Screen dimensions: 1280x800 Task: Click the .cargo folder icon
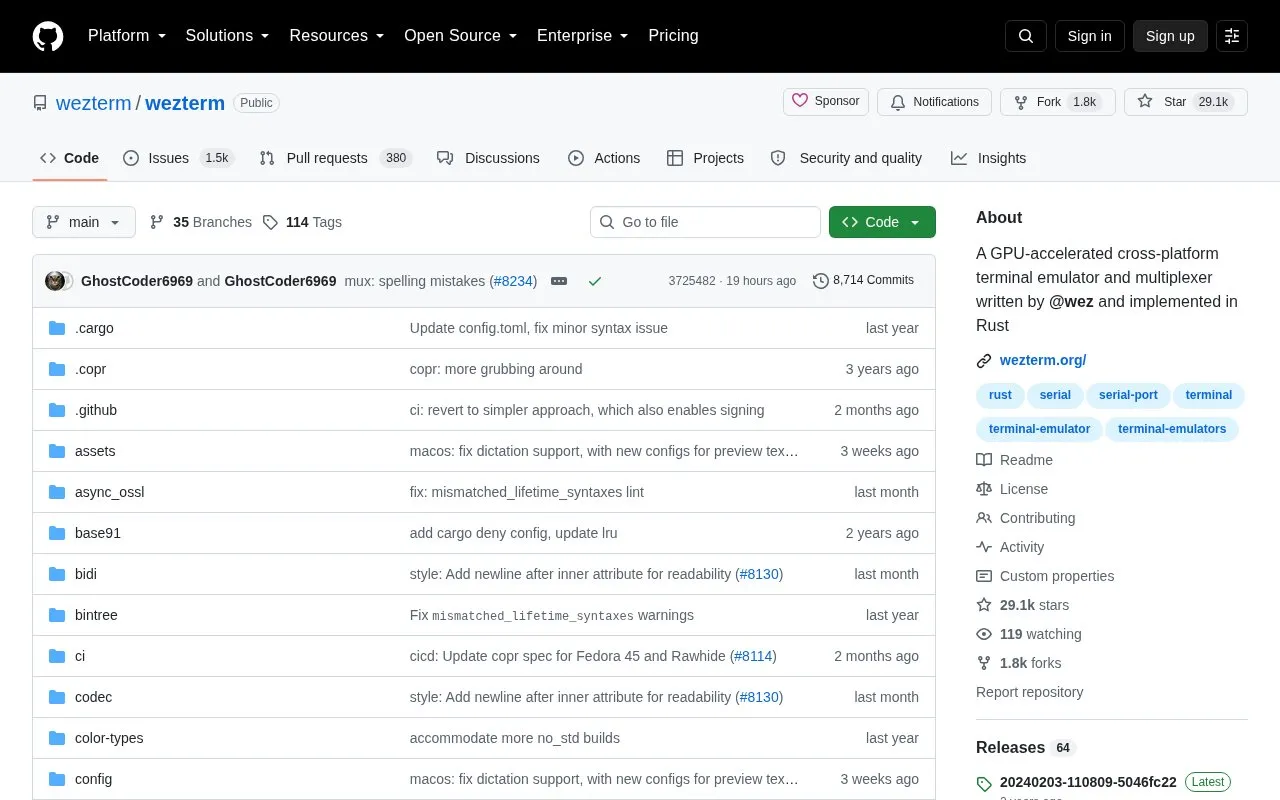[x=57, y=328]
